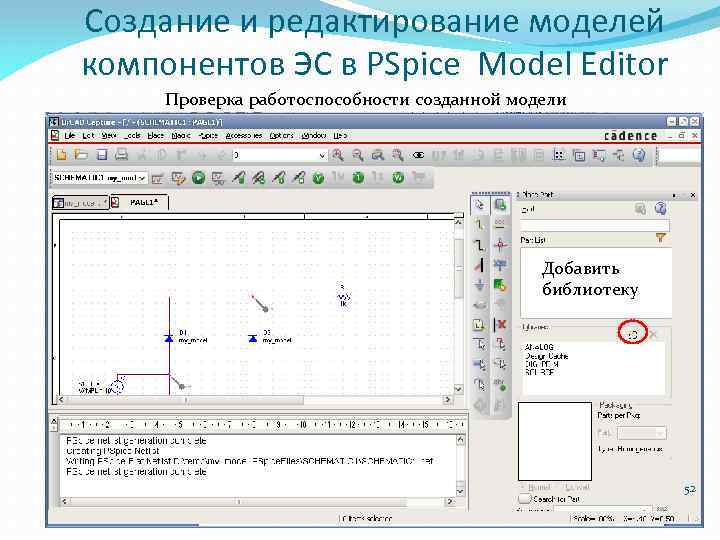Select ANALOG in the Libraries list

click(x=539, y=348)
